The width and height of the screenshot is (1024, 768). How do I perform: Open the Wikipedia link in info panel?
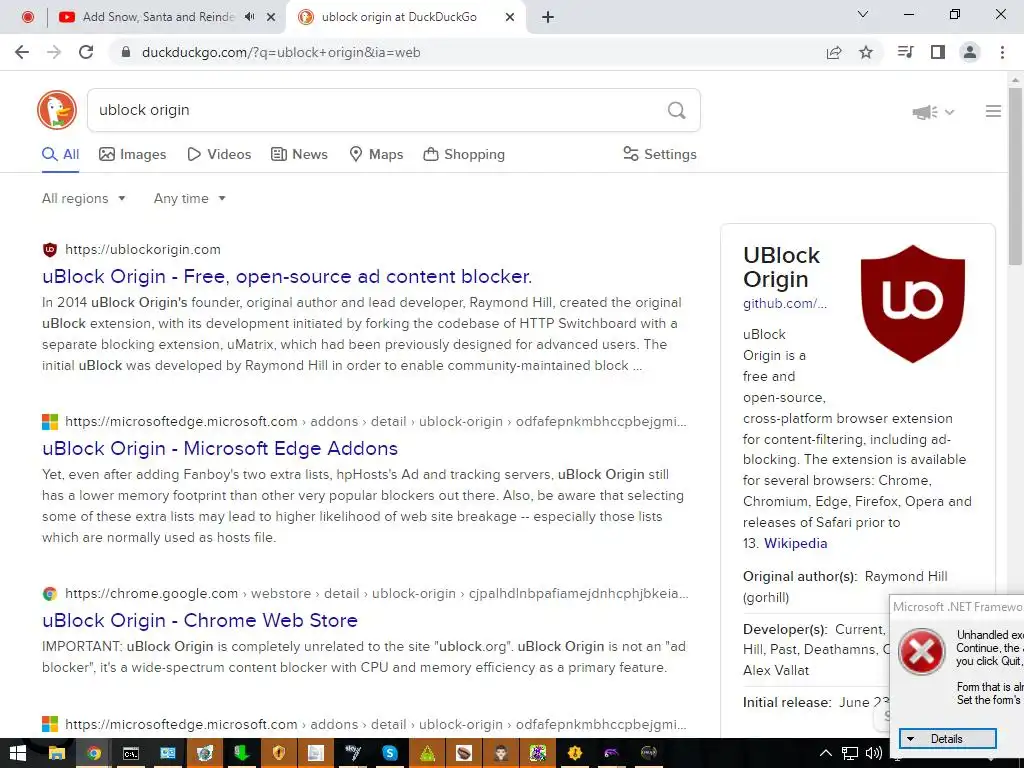click(x=795, y=543)
